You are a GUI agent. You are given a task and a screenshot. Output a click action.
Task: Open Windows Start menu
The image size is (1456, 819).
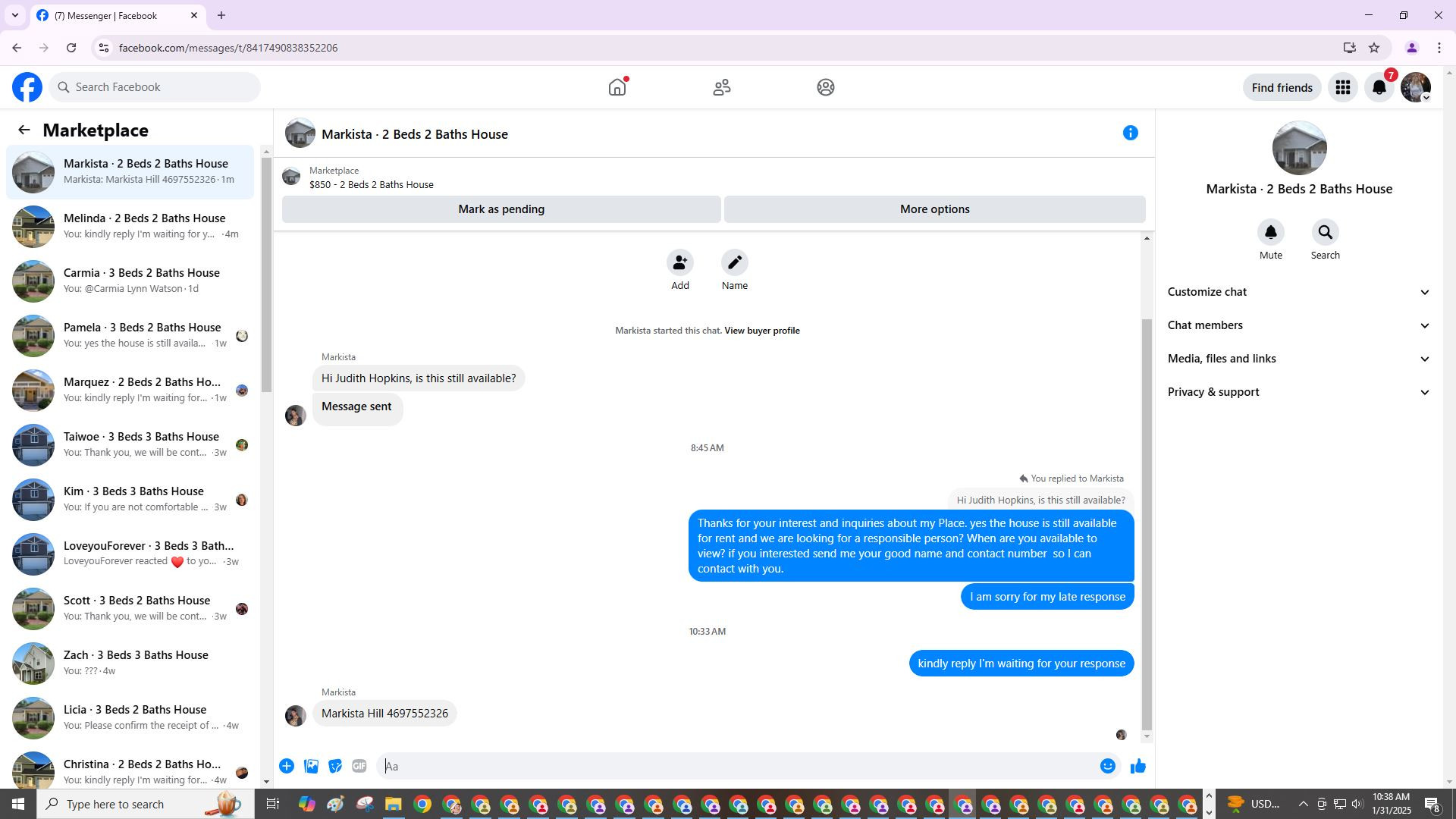18,804
